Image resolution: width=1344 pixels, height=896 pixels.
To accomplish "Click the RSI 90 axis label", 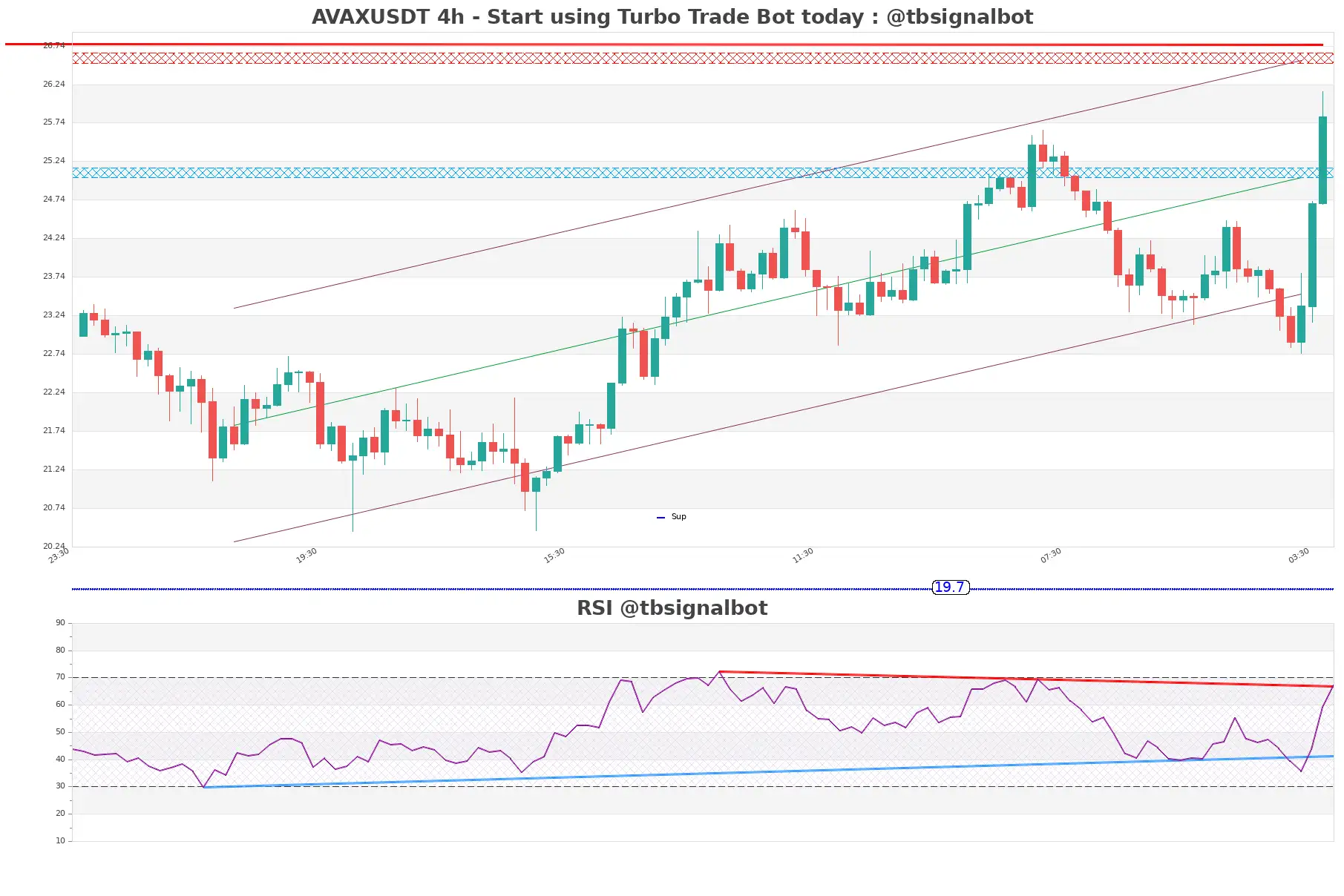I will tap(60, 623).
